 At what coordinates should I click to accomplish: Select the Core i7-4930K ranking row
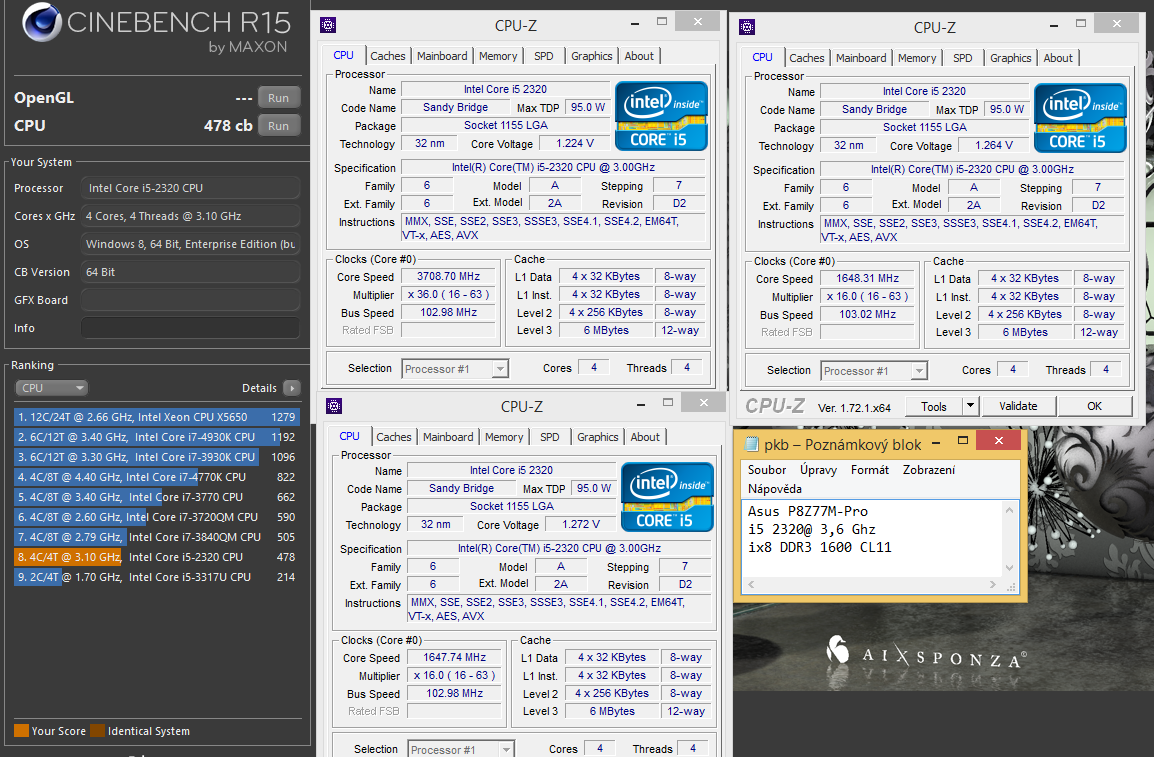click(x=157, y=437)
